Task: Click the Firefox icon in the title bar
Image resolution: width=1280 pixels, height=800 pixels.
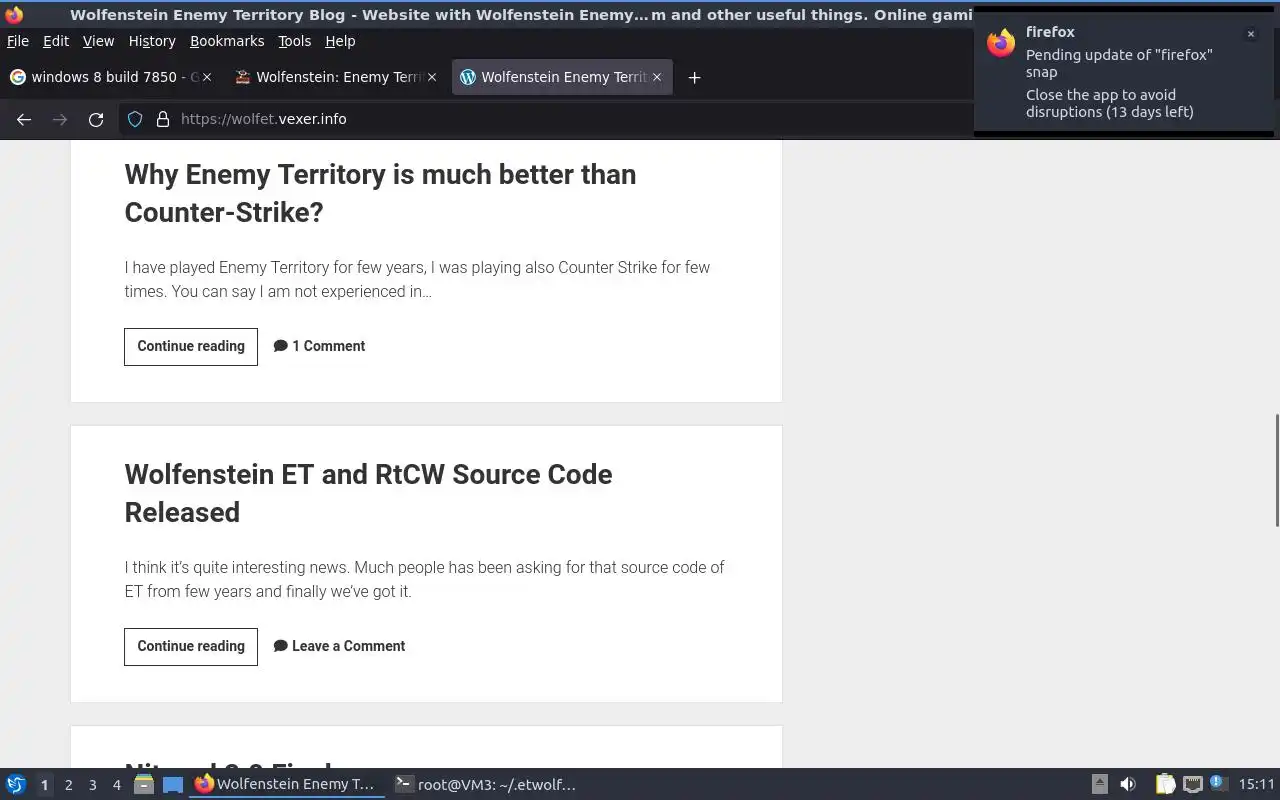Action: (x=14, y=15)
